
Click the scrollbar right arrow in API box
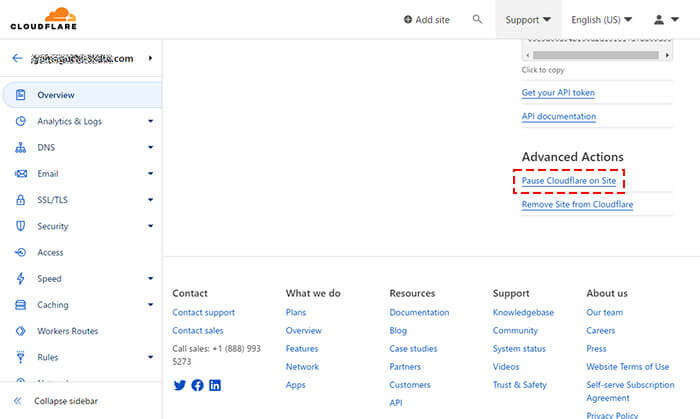tap(667, 55)
